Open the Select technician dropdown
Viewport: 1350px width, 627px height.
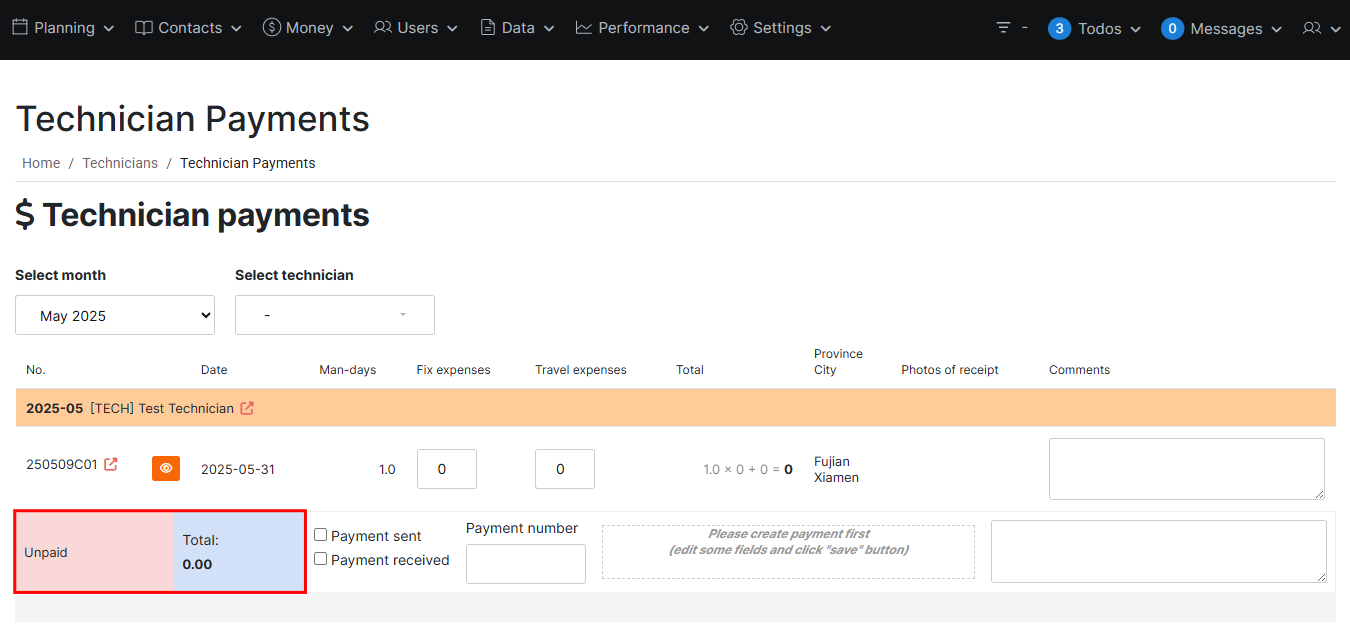[335, 315]
